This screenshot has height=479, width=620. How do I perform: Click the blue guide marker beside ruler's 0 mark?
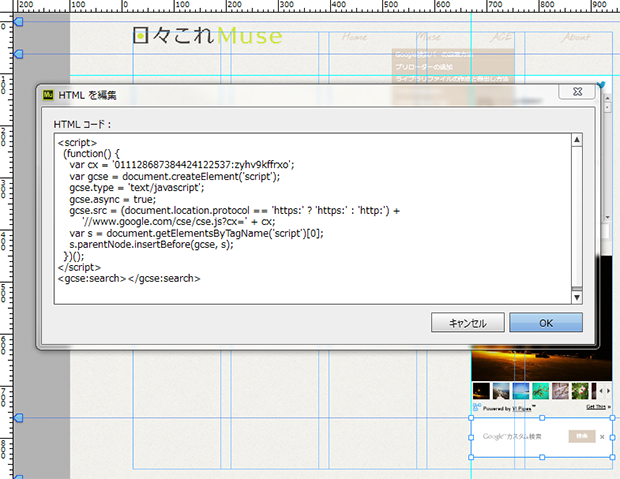coord(18,22)
